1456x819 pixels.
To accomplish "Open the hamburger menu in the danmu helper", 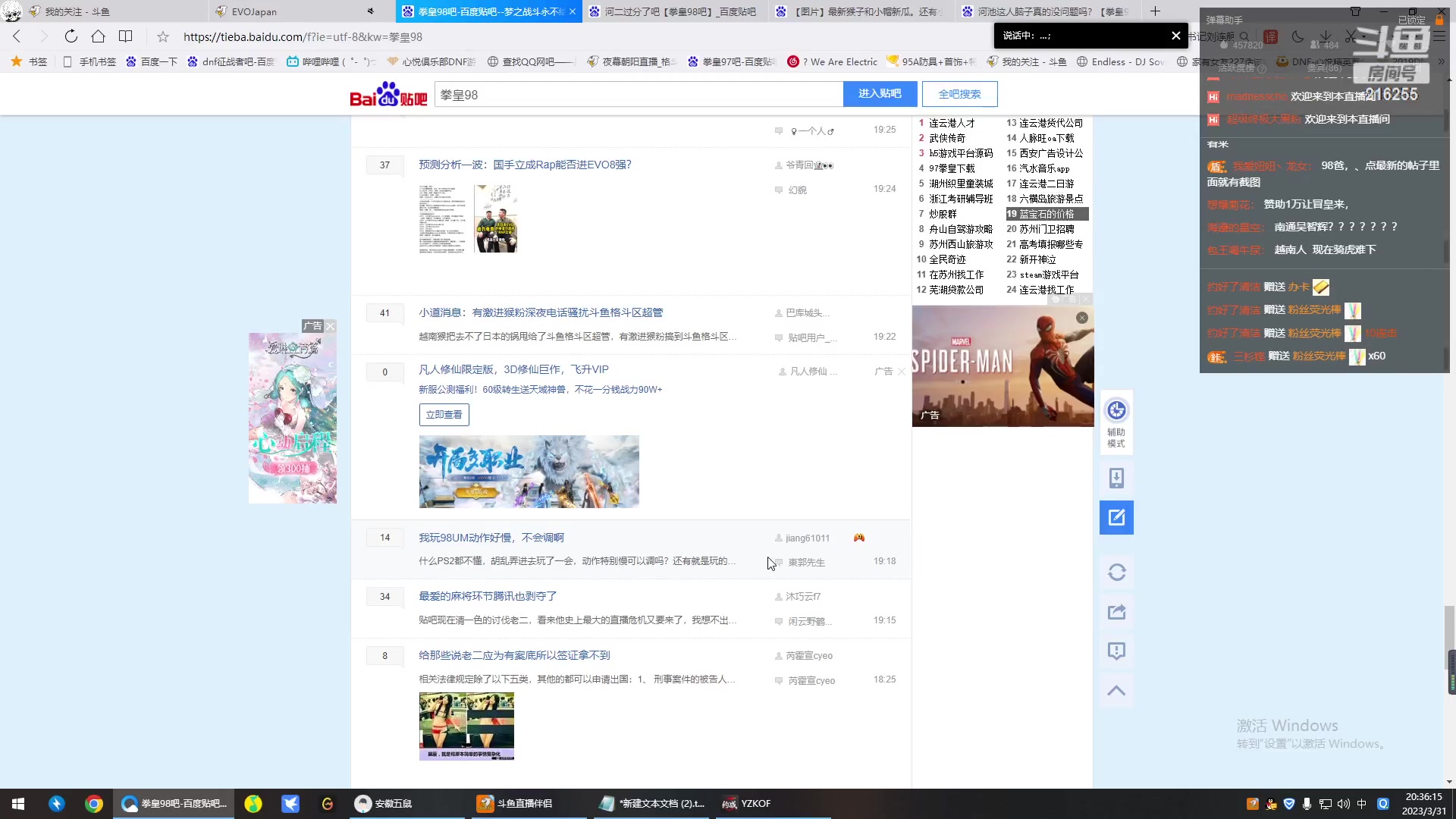I will (1440, 36).
